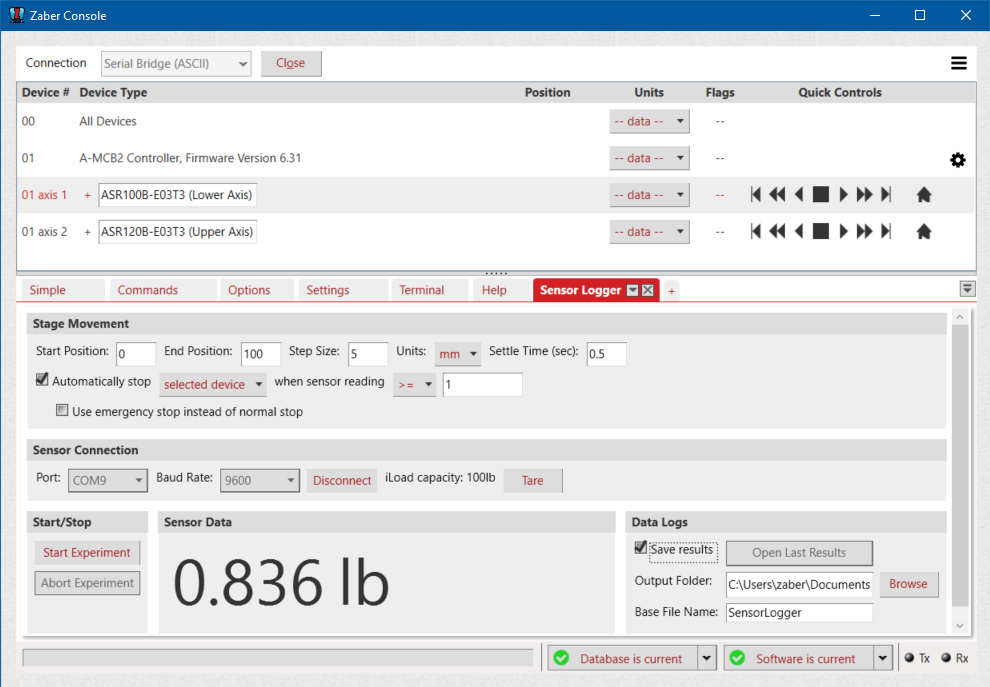This screenshot has width=990, height=687.
Task: Expand axis 2 plus sign
Action: point(87,232)
